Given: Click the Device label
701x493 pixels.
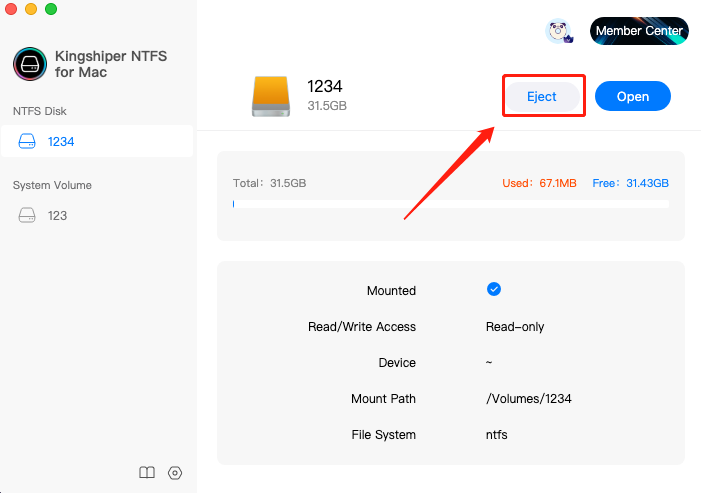Looking at the screenshot, I should 397,362.
